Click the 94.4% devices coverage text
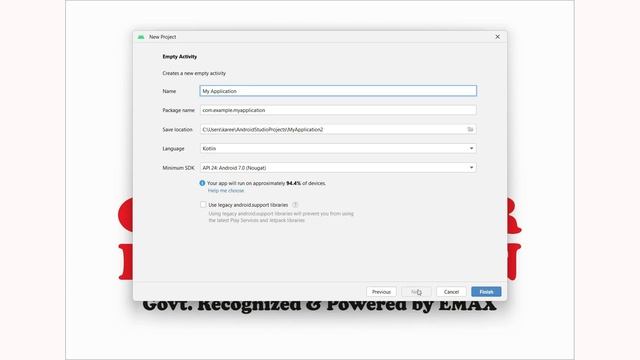 pyautogui.click(x=267, y=183)
